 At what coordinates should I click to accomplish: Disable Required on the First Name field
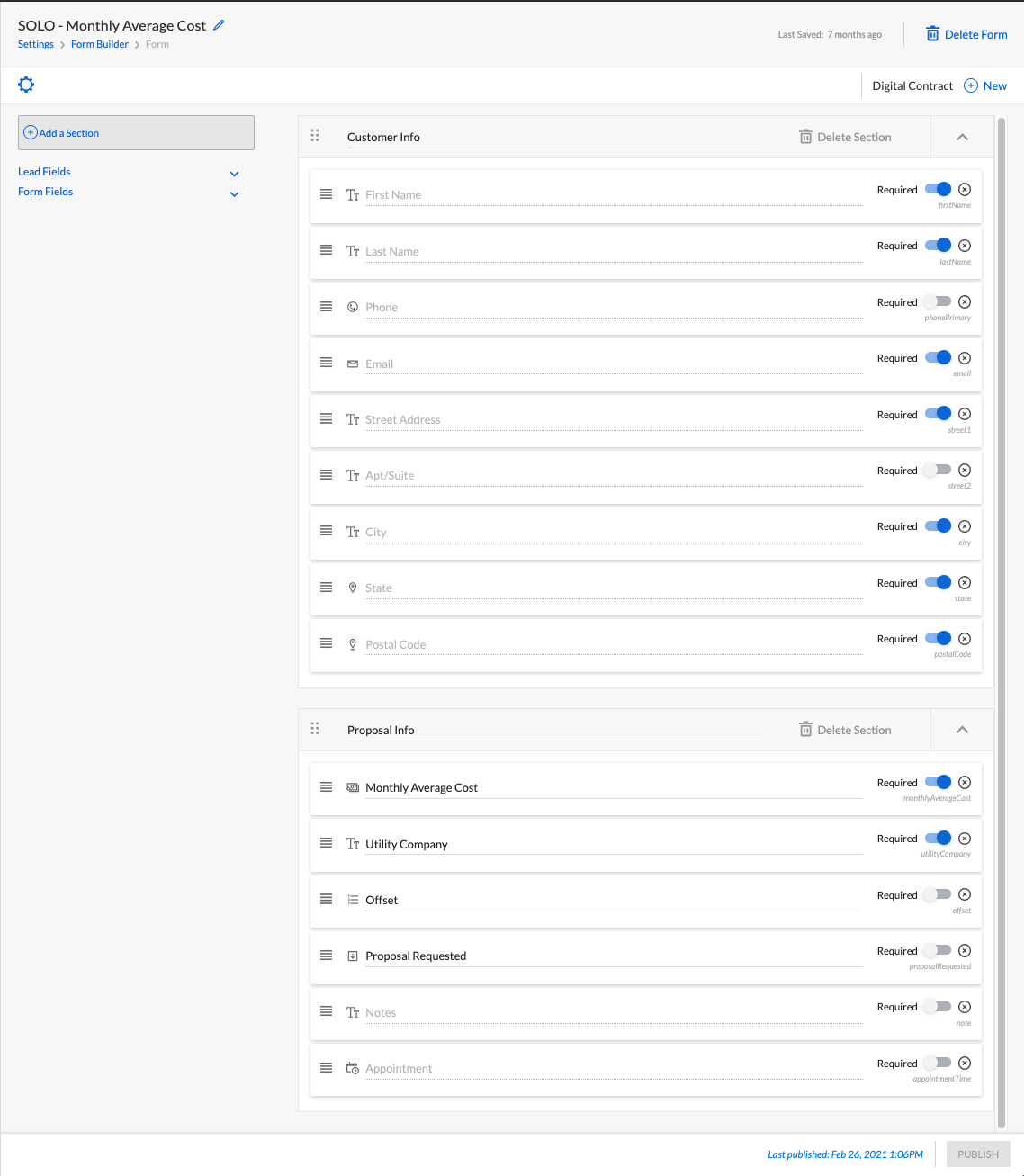(x=938, y=190)
